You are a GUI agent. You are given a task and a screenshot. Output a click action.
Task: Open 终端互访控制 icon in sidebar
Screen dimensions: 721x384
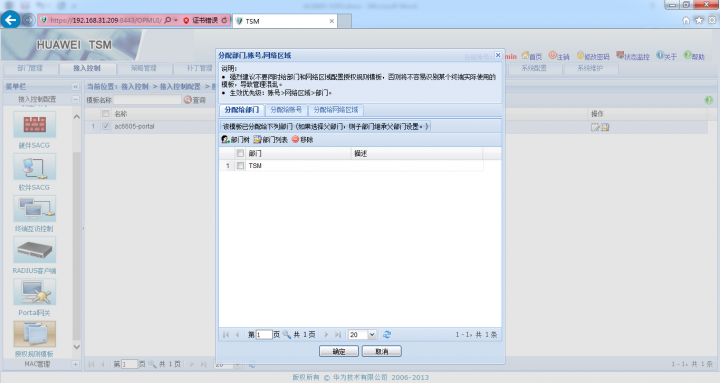[34, 208]
